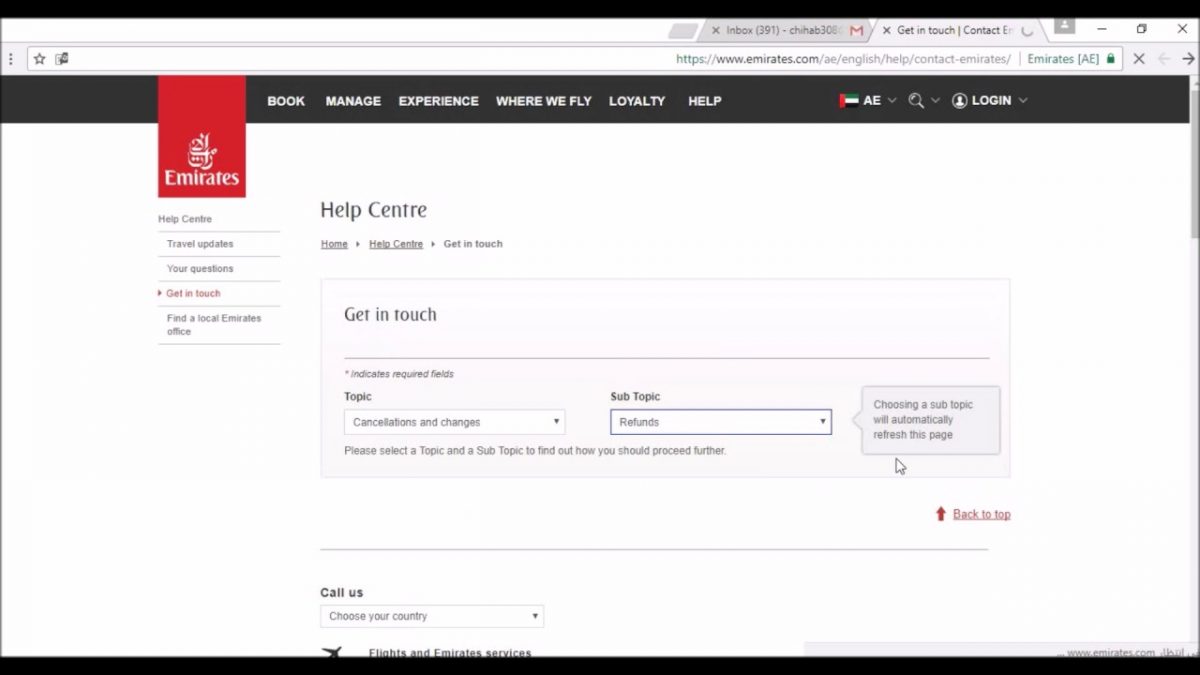1200x675 pixels.
Task: Open the BOOK menu
Action: pos(286,101)
